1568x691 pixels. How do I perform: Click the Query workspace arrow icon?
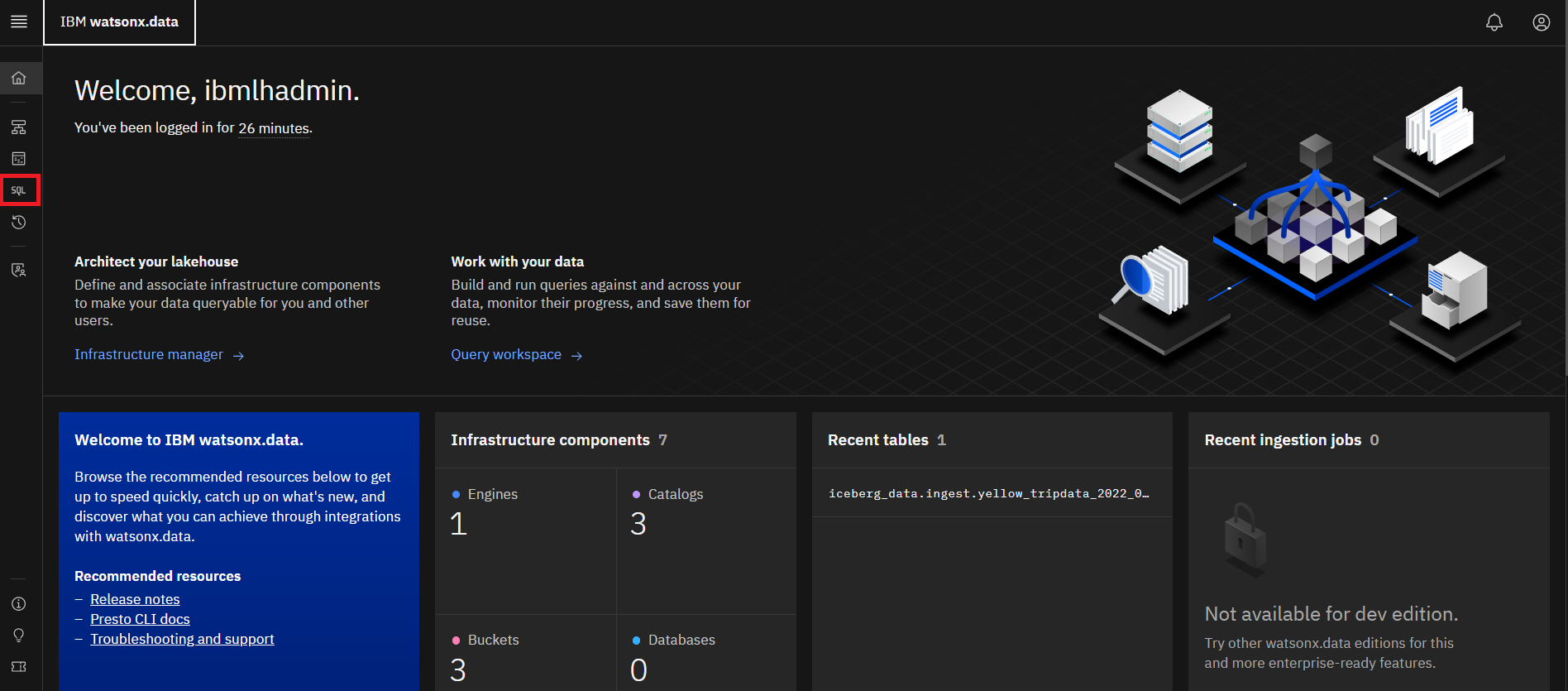pyautogui.click(x=576, y=356)
